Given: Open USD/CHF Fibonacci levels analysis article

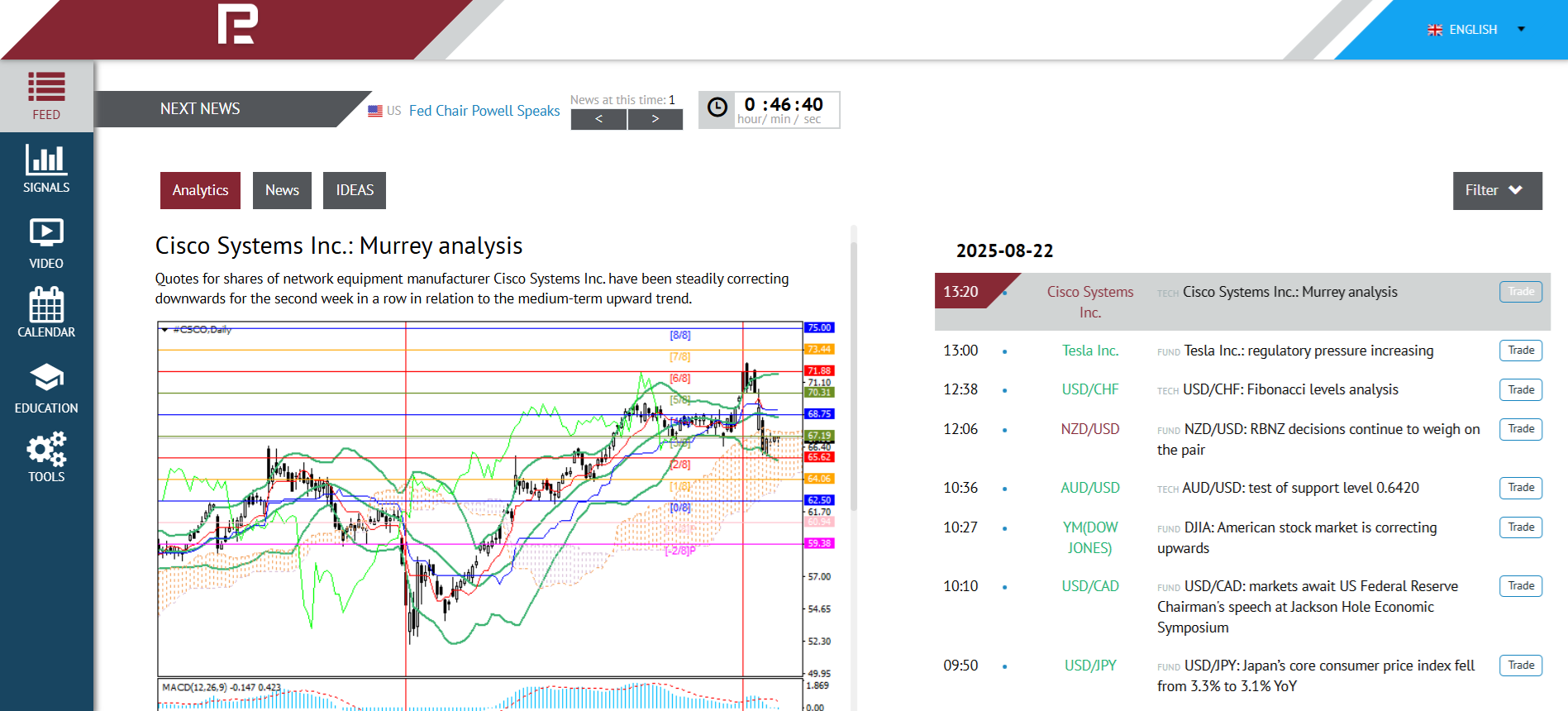Looking at the screenshot, I should click(x=1290, y=389).
